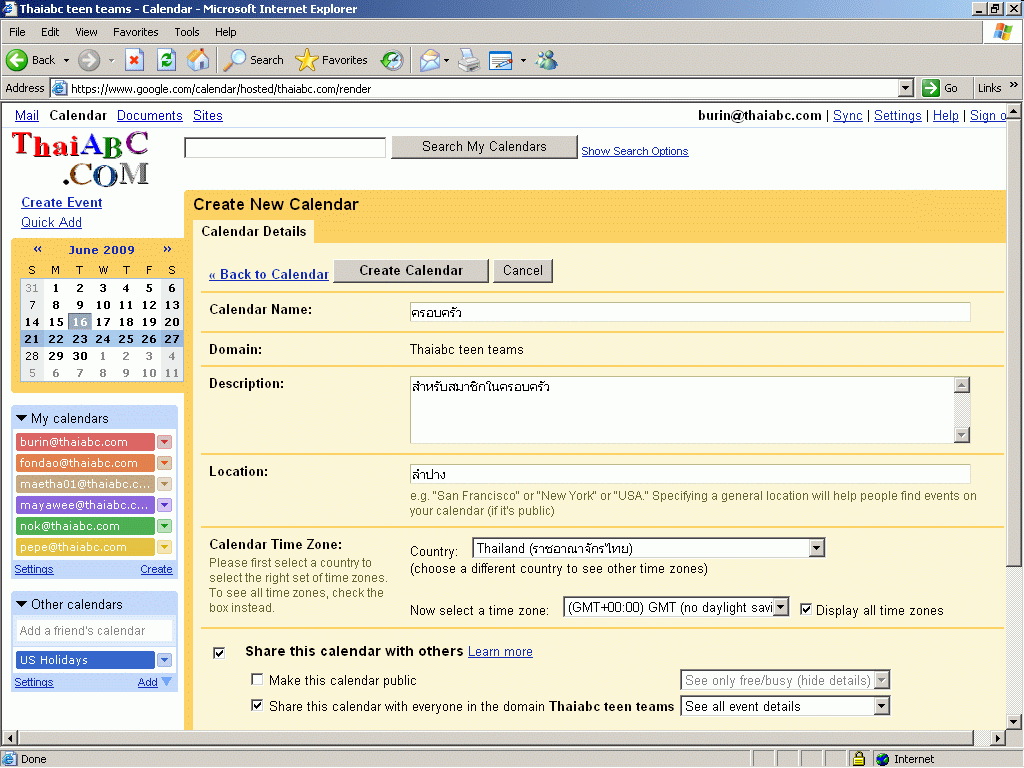Check Make this calendar public
Image resolution: width=1024 pixels, height=768 pixels.
[x=258, y=680]
